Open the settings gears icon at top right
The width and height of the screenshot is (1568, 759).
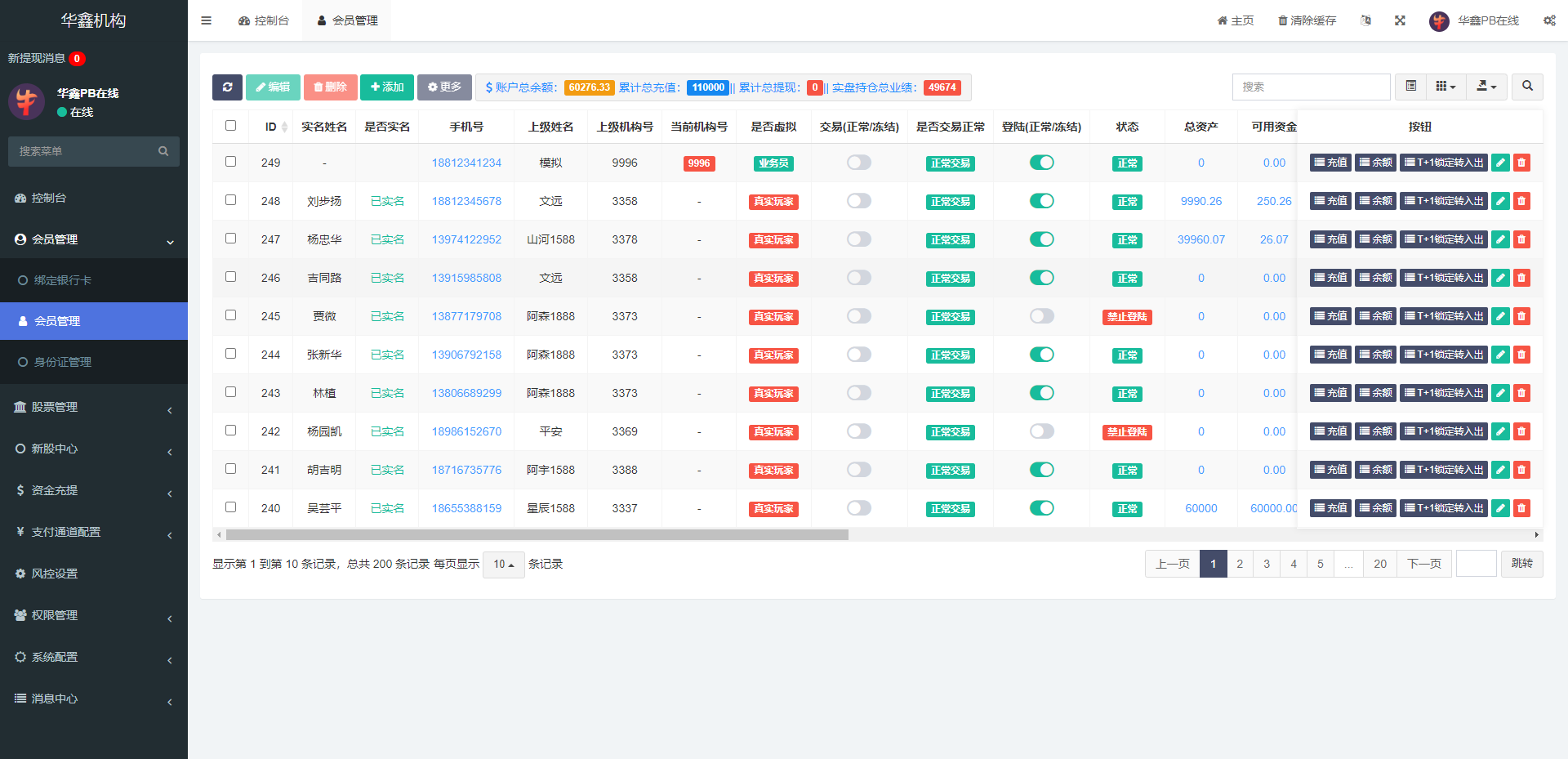click(x=1549, y=20)
